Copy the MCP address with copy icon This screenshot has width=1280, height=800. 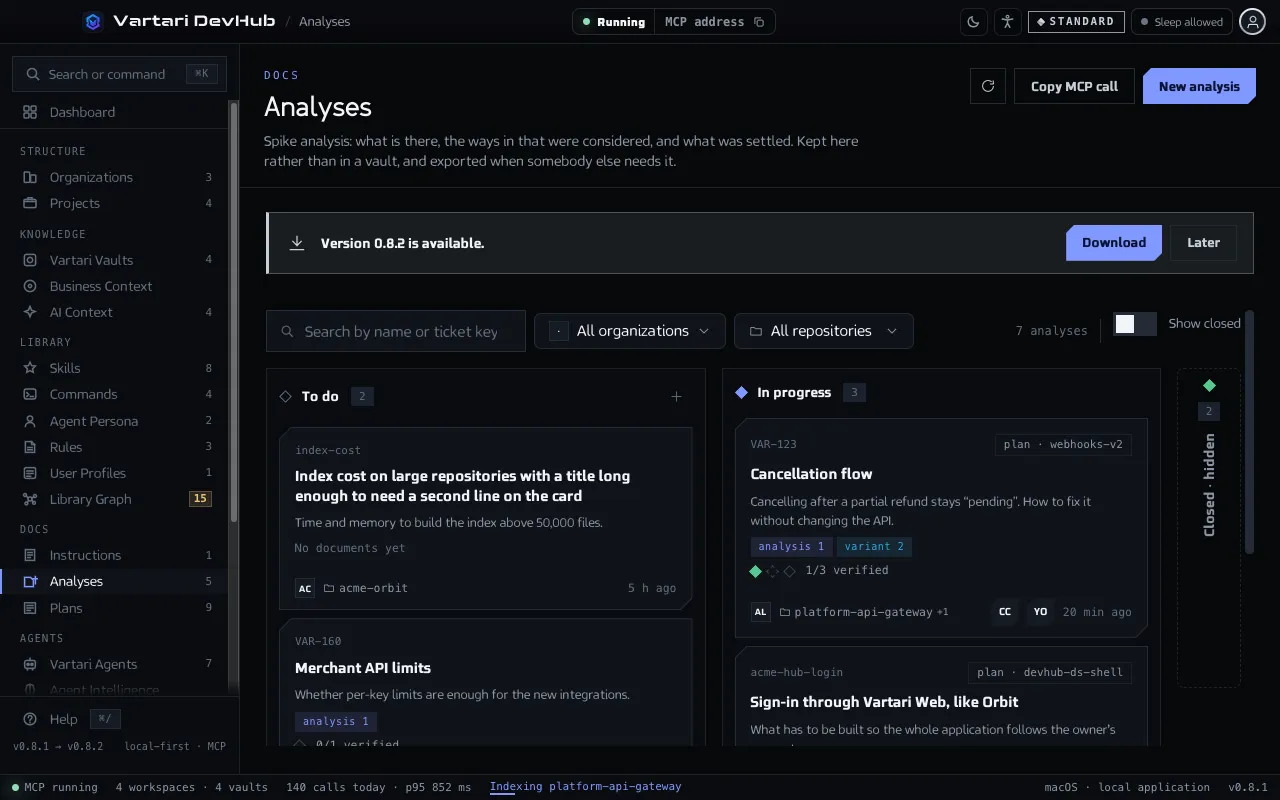pos(759,22)
